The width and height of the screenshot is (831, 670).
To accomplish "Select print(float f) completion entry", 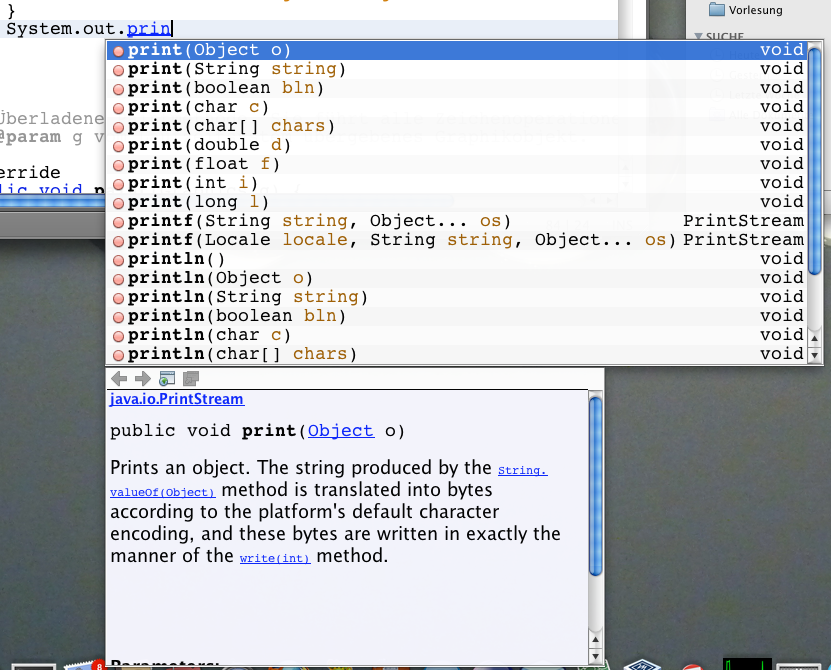I will tap(457, 164).
